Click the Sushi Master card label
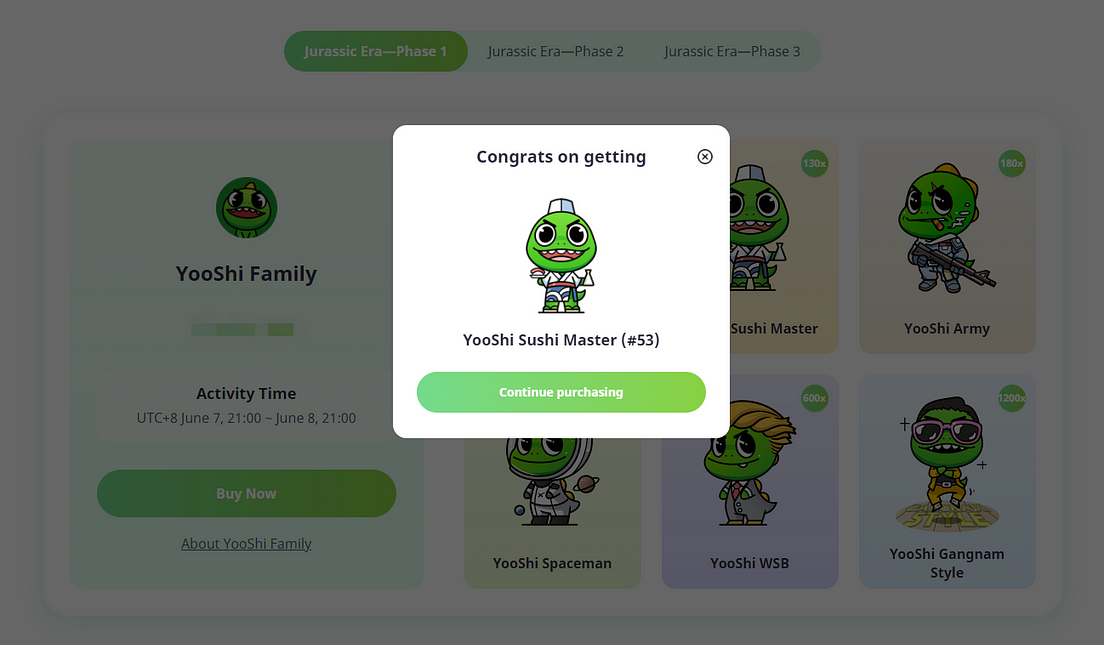 pos(774,329)
